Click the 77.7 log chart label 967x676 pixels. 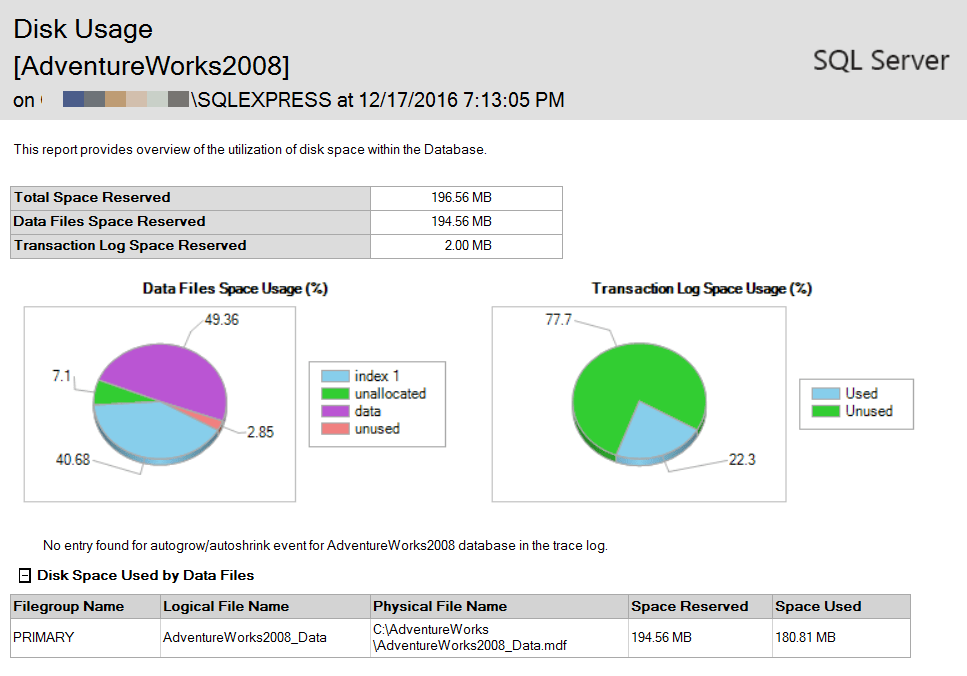click(x=558, y=320)
